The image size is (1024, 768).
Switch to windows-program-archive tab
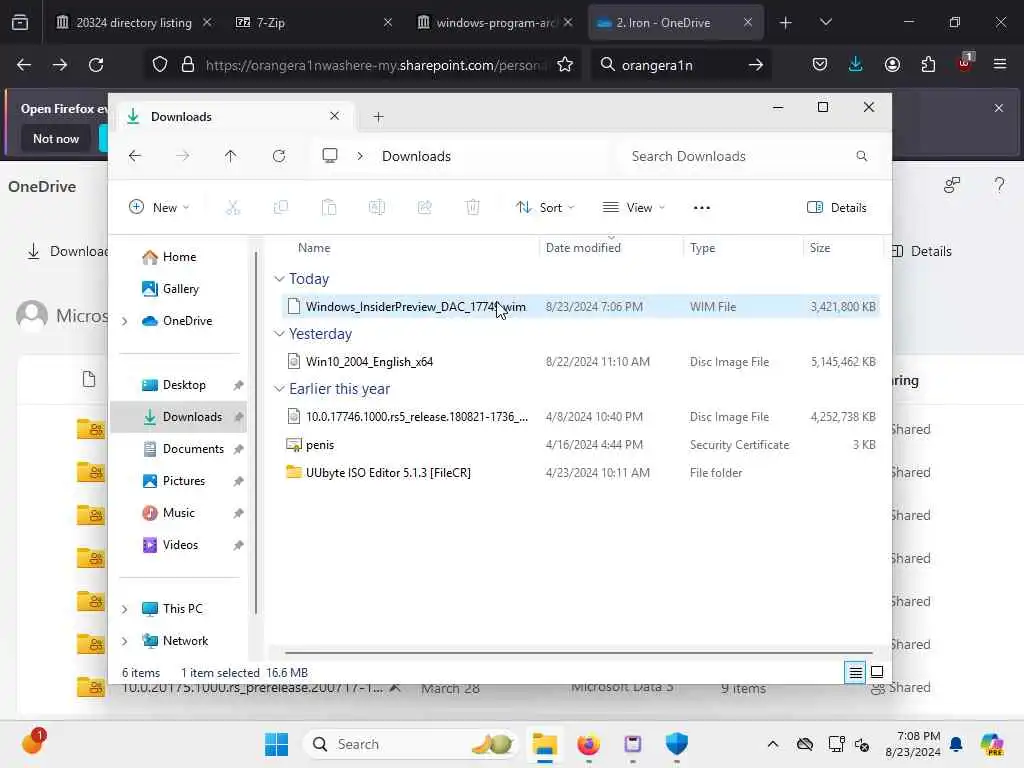494,22
